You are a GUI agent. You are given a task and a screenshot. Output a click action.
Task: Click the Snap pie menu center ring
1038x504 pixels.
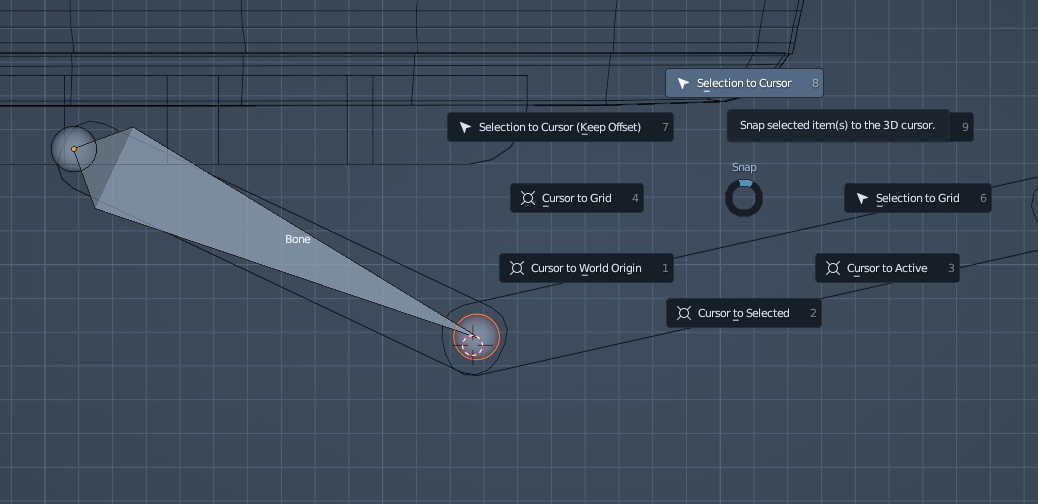coord(744,197)
